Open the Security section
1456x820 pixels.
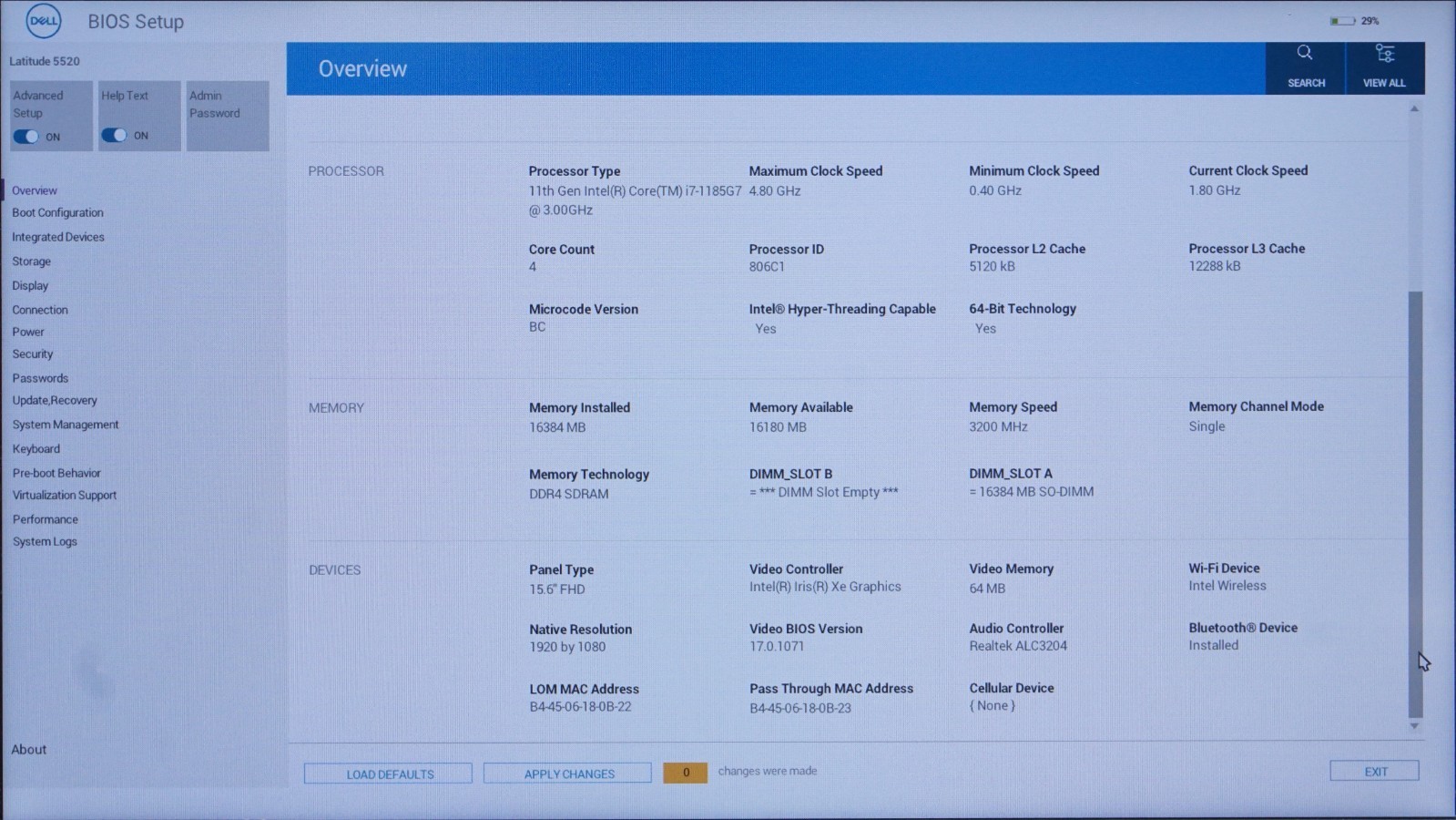point(33,354)
